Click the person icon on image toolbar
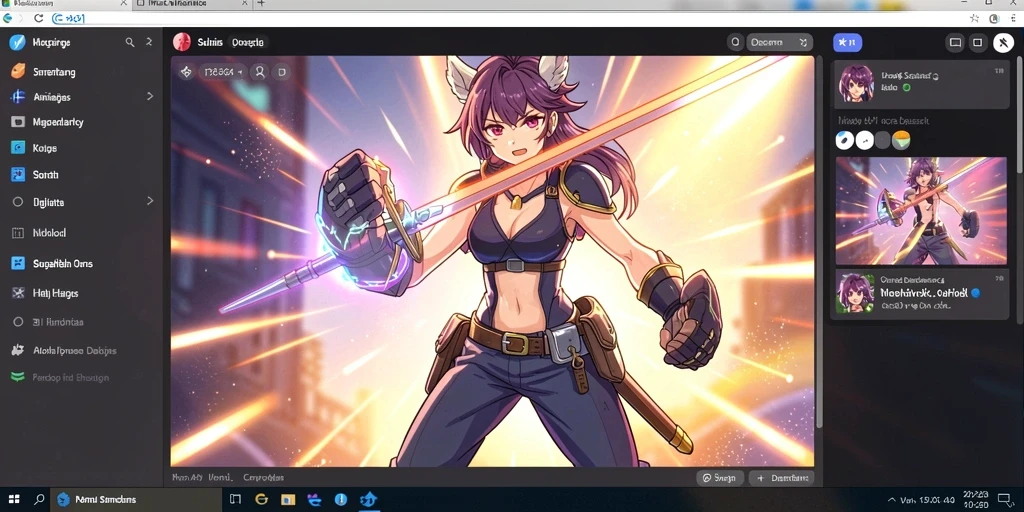 [260, 72]
